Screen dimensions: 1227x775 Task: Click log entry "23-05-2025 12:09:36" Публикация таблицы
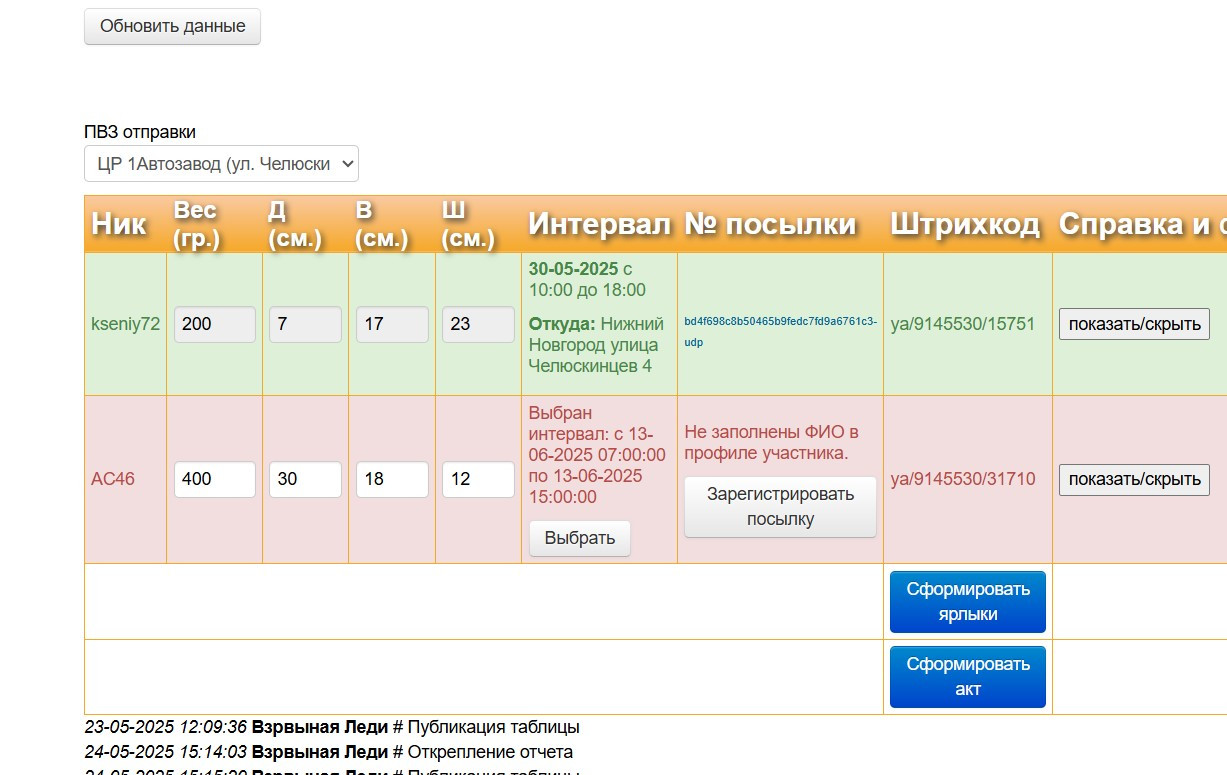point(332,727)
